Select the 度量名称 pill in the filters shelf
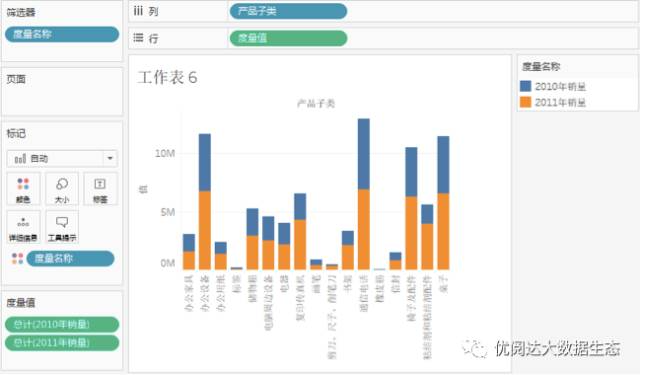 [62, 34]
